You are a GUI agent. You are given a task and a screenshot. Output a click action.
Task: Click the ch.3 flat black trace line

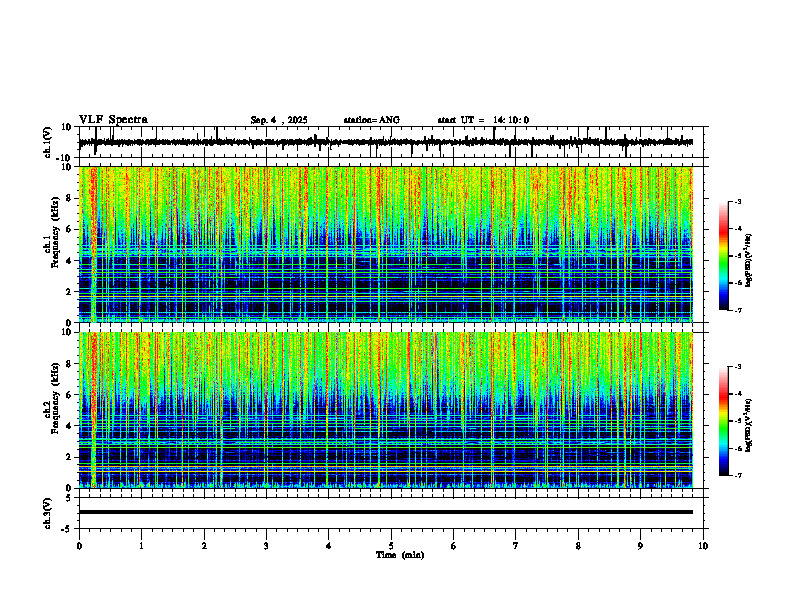point(386,512)
